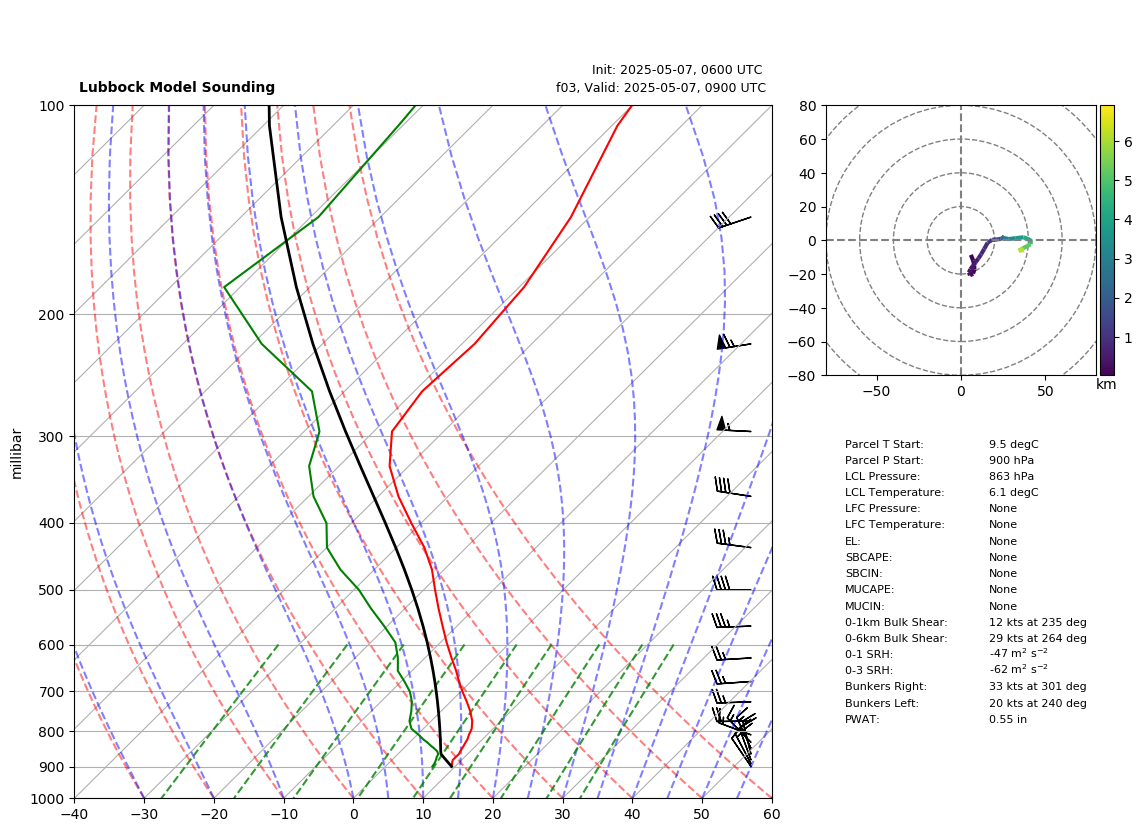The height and width of the screenshot is (832, 1142).
Task: Click the wind barb near 300 millibar
Action: (x=733, y=425)
